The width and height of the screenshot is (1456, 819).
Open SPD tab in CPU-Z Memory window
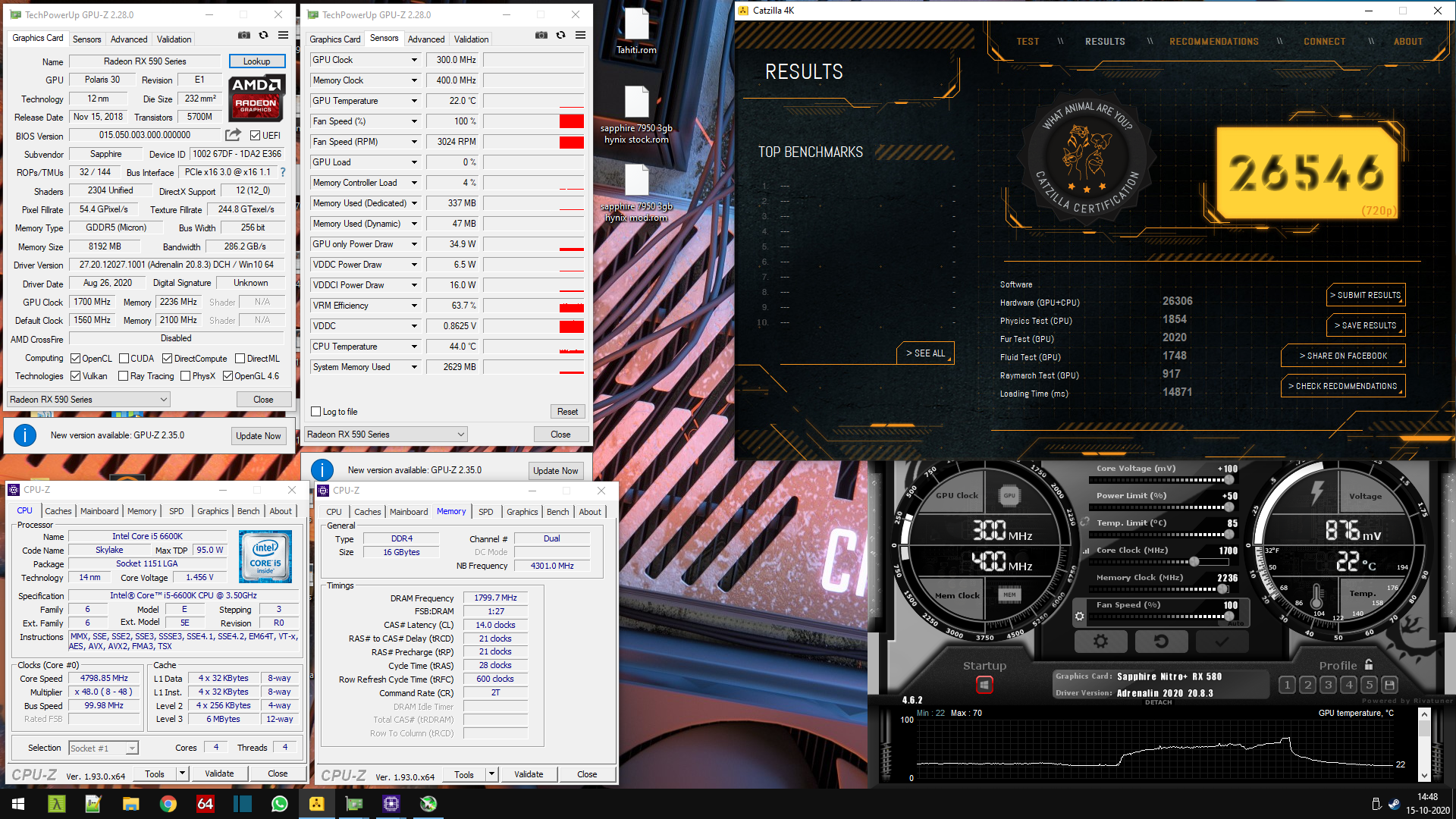[x=486, y=512]
